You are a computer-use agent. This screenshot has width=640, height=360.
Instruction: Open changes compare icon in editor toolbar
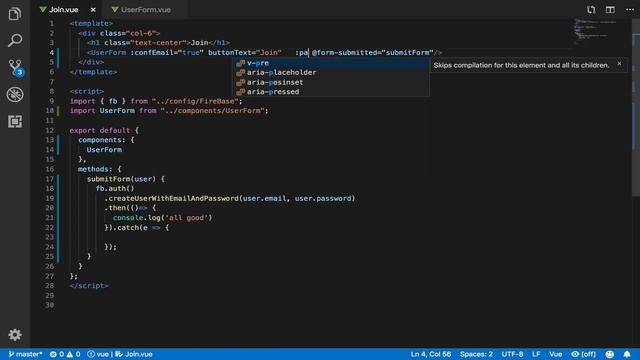tap(591, 9)
